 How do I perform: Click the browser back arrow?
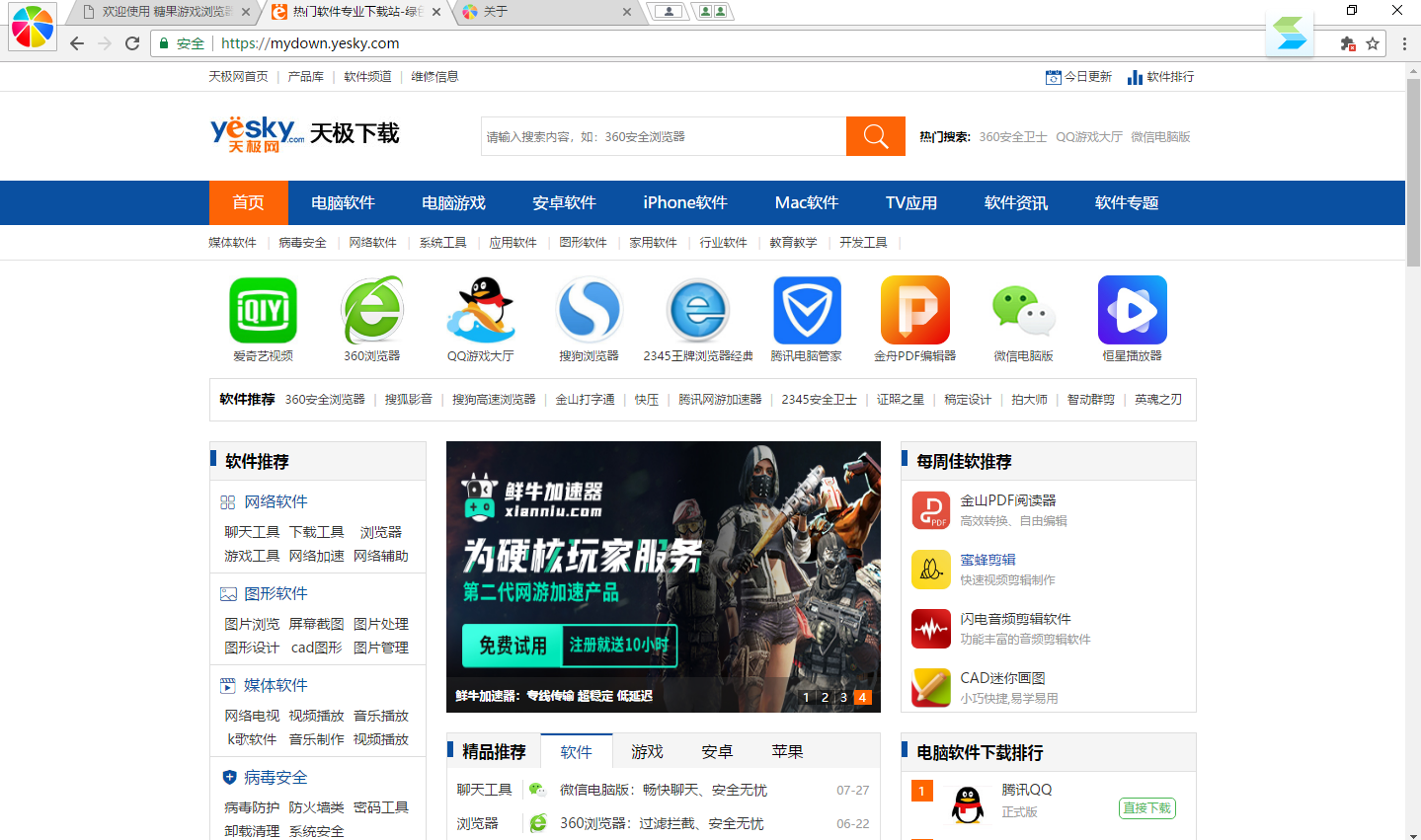pyautogui.click(x=77, y=43)
